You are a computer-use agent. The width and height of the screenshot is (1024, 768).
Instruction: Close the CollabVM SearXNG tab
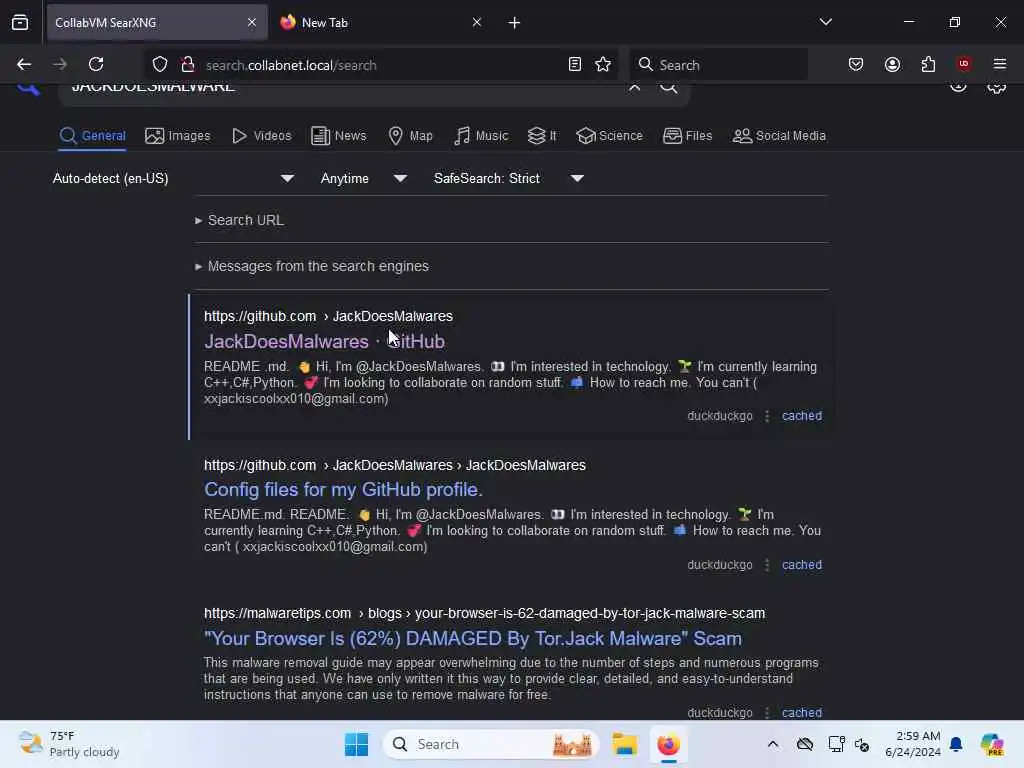252,22
